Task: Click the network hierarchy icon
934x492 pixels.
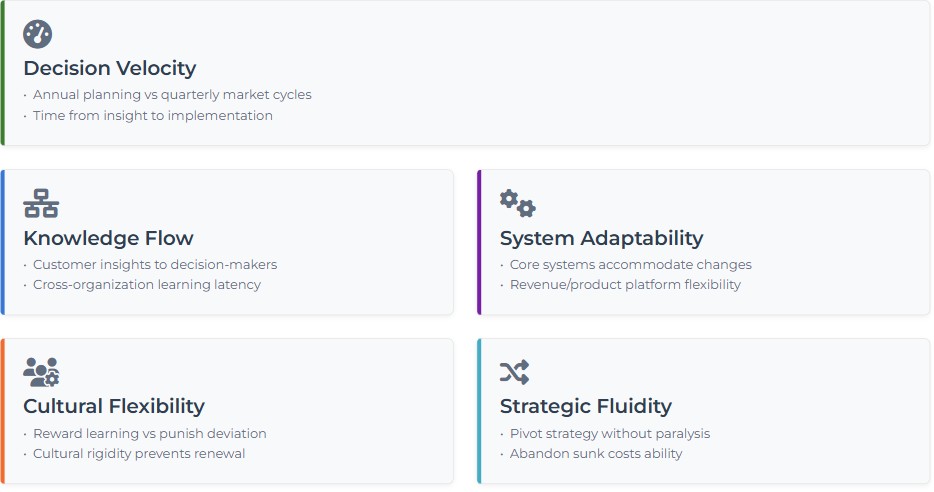Action: (x=41, y=203)
